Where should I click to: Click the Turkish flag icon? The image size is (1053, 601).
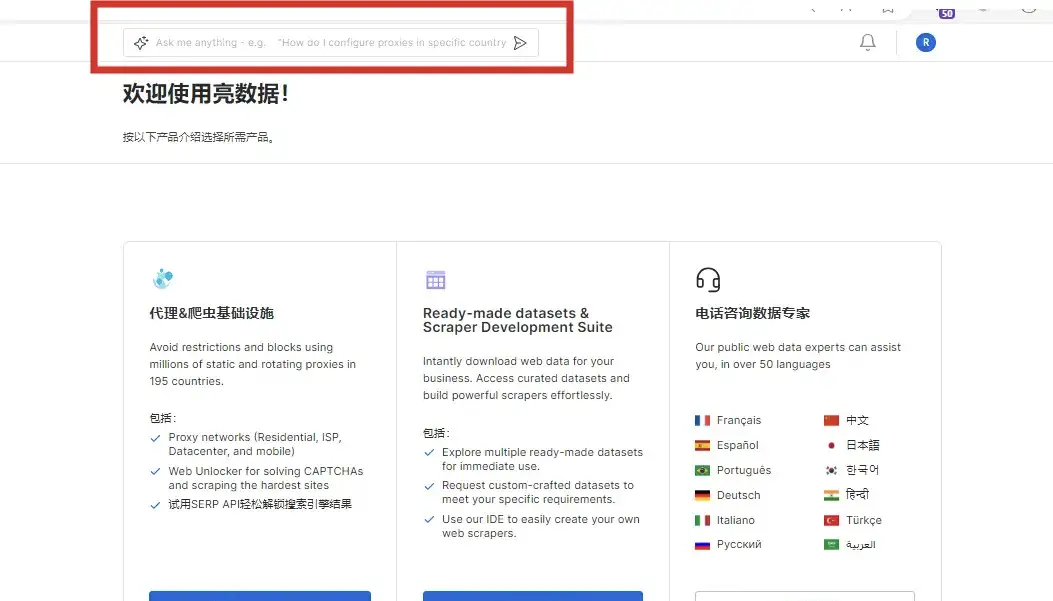tap(831, 520)
